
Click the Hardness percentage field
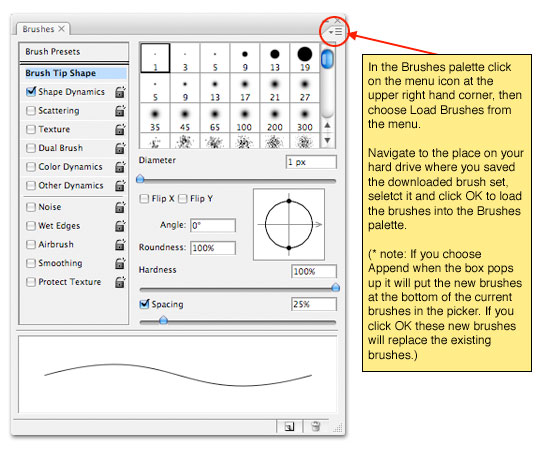314,271
